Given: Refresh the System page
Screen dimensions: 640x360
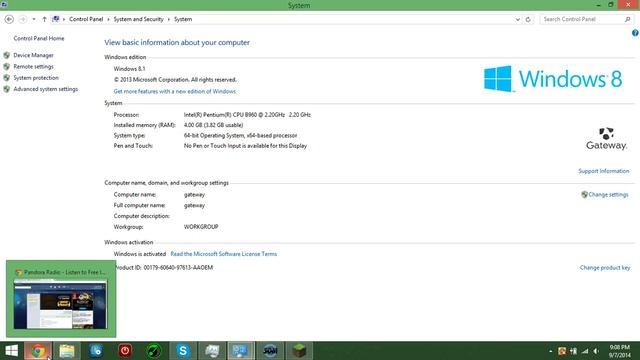Looking at the screenshot, I should tap(528, 19).
